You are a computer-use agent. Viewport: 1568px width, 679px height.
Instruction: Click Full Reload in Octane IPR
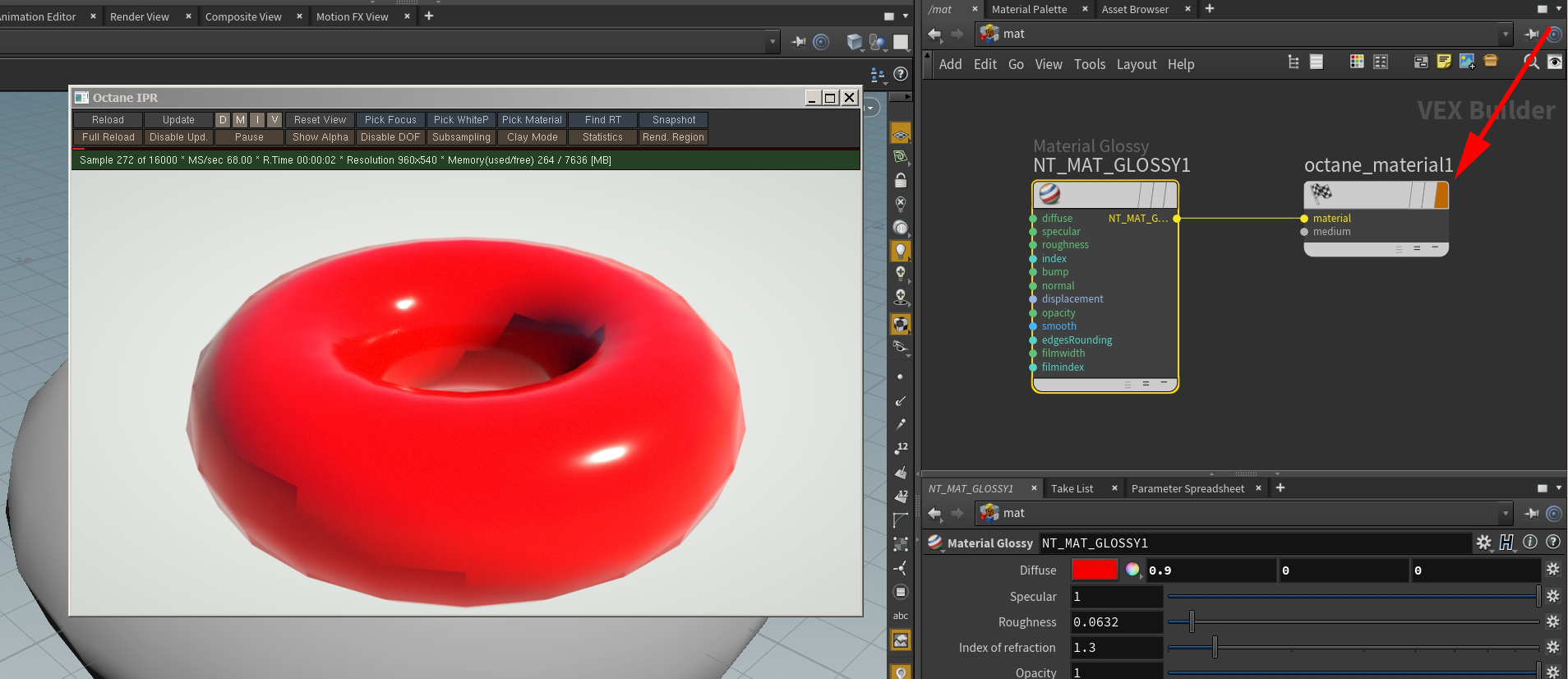(x=108, y=137)
